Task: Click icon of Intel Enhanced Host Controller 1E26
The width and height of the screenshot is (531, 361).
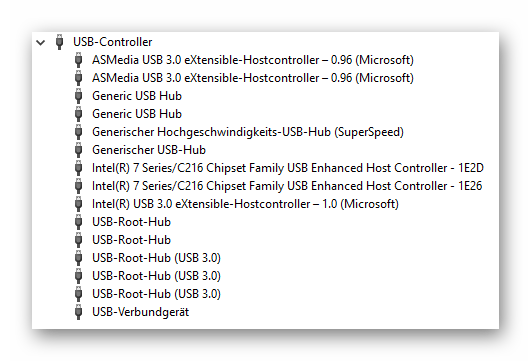Action: pyautogui.click(x=79, y=186)
